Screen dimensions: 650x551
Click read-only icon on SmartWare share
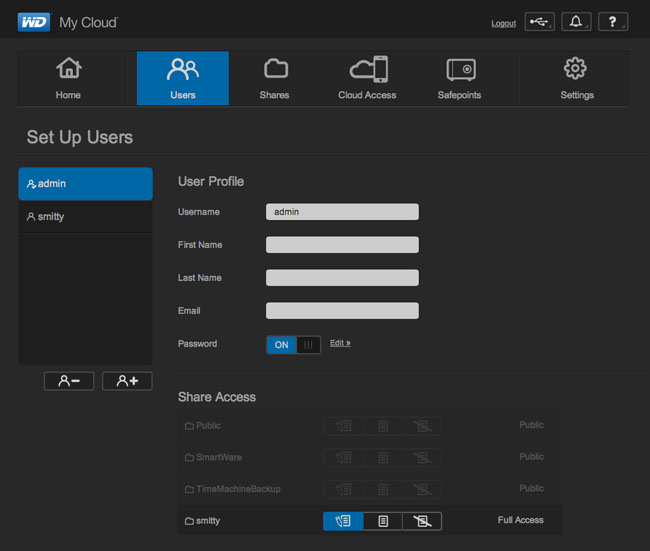click(383, 457)
